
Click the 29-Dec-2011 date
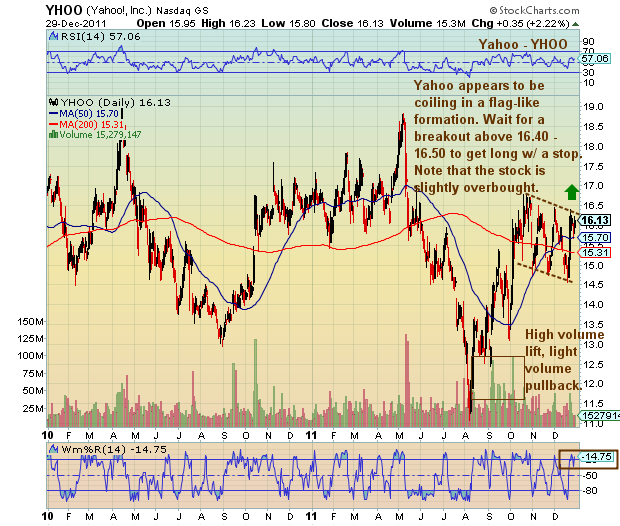(x=76, y=23)
